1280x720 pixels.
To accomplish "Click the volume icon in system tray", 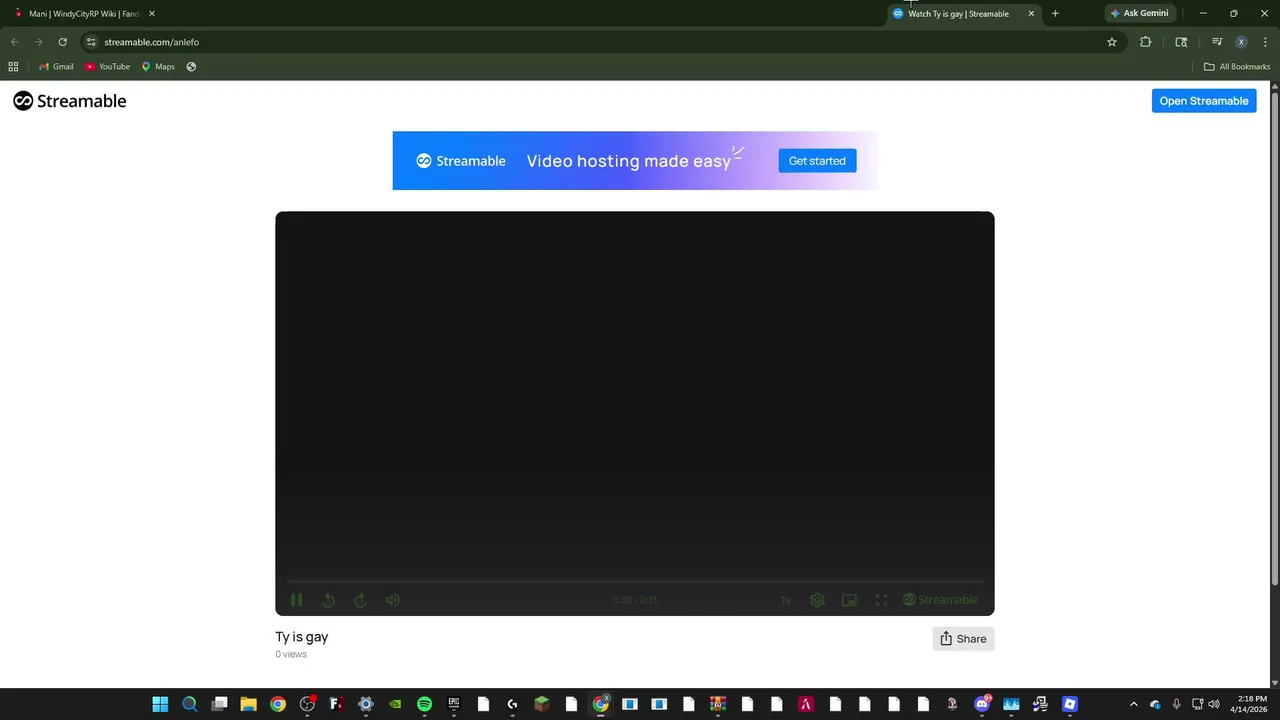I will [x=1214, y=704].
